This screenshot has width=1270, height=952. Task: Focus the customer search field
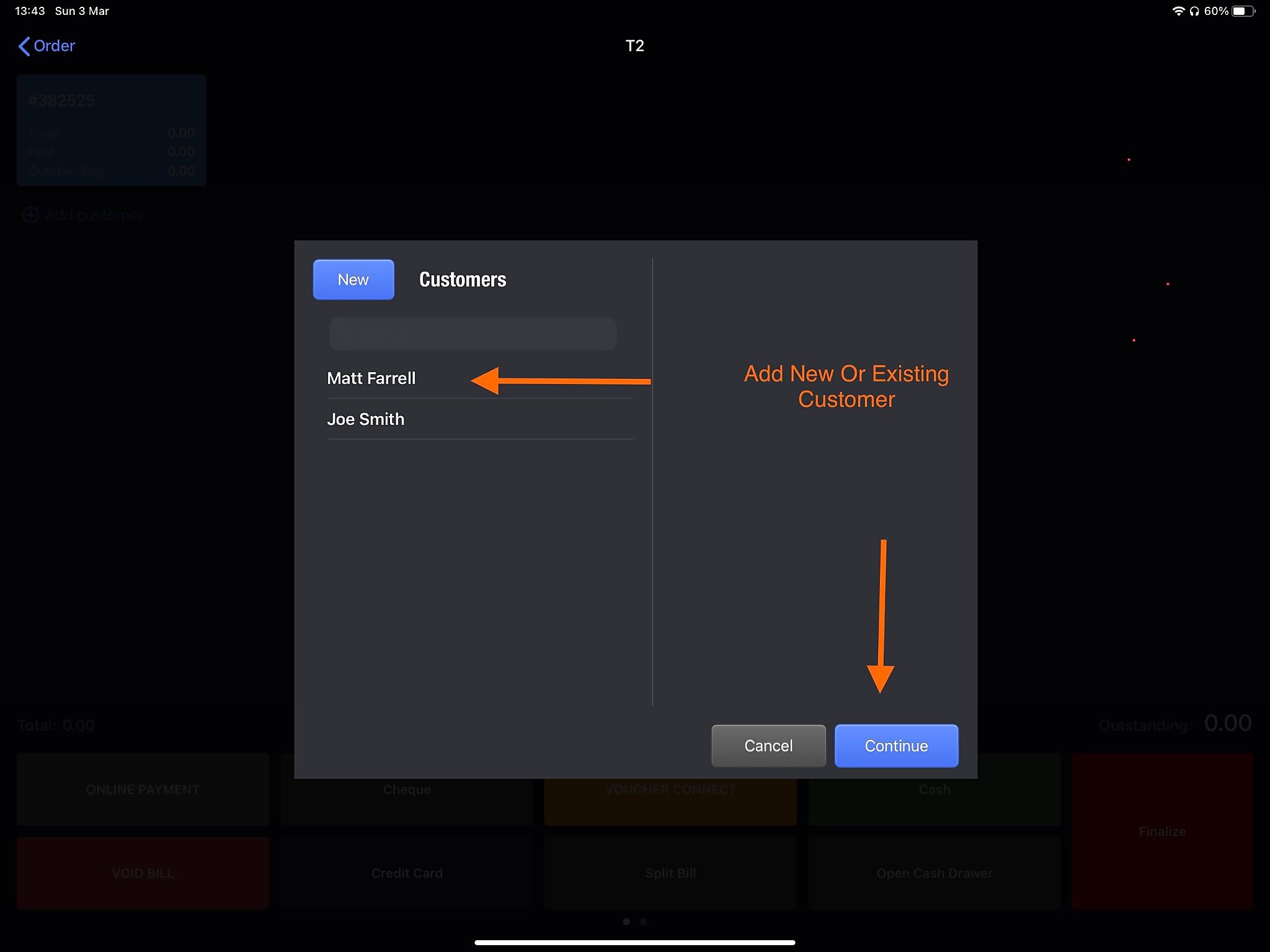pos(473,334)
